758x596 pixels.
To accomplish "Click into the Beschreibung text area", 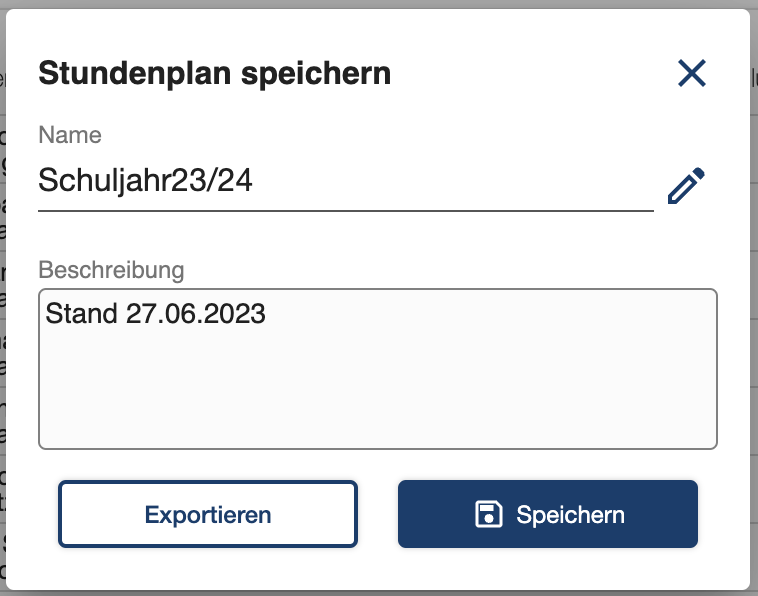I will pyautogui.click(x=378, y=369).
